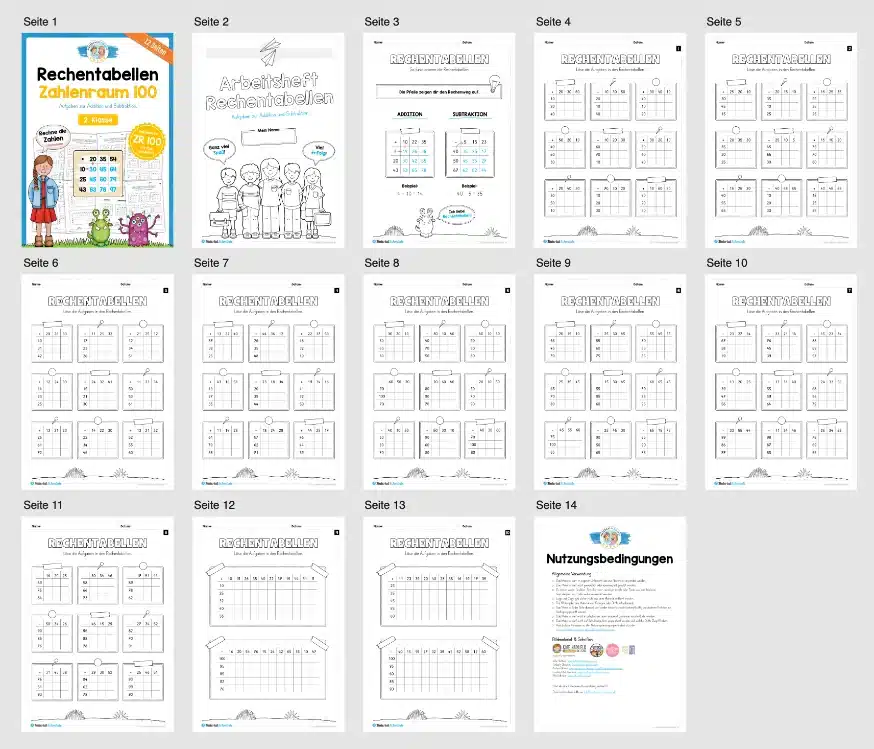
Task: Click the children illustration on Seite 2
Action: click(x=268, y=195)
